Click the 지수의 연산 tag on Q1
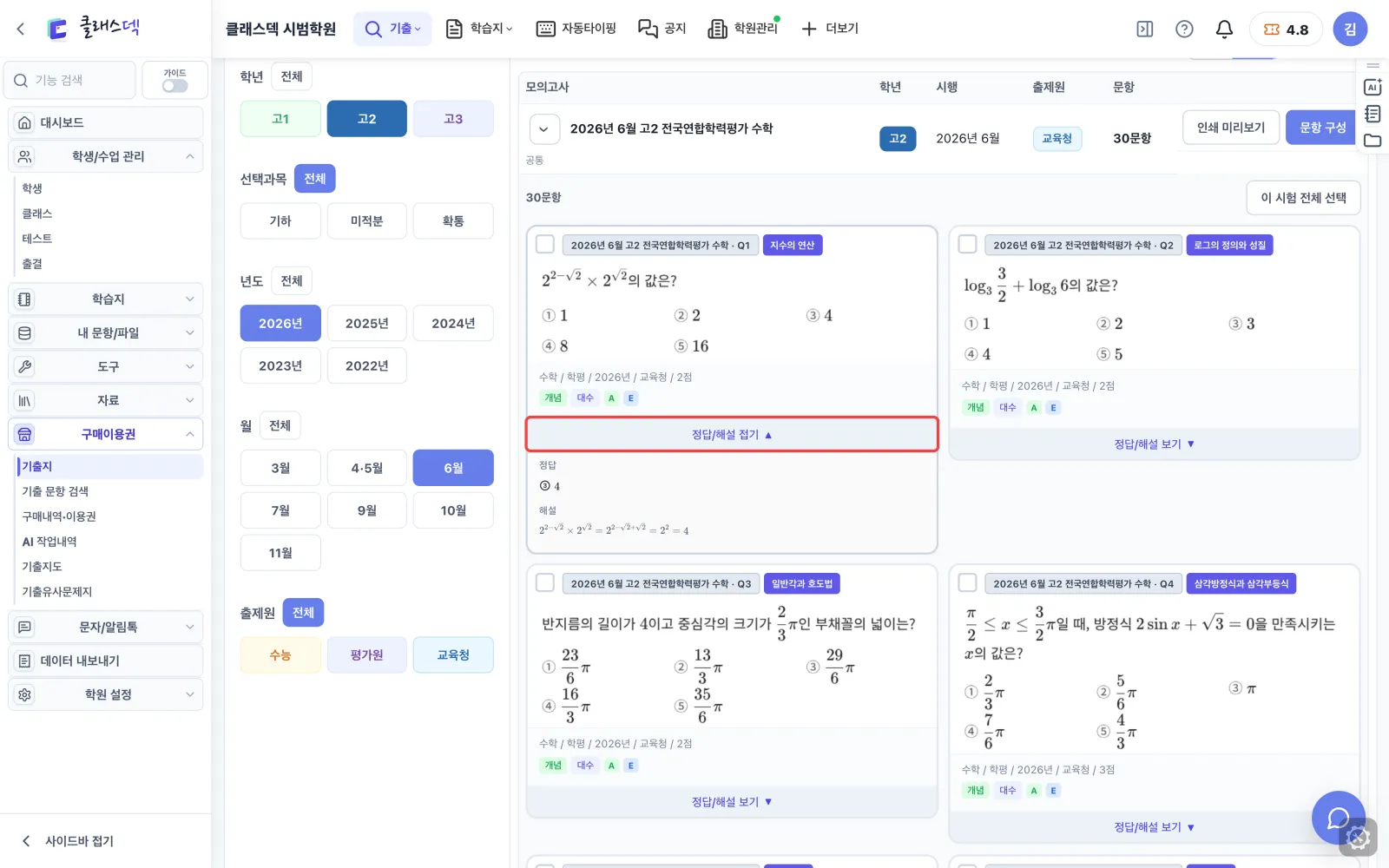This screenshot has width=1389, height=868. 792,246
